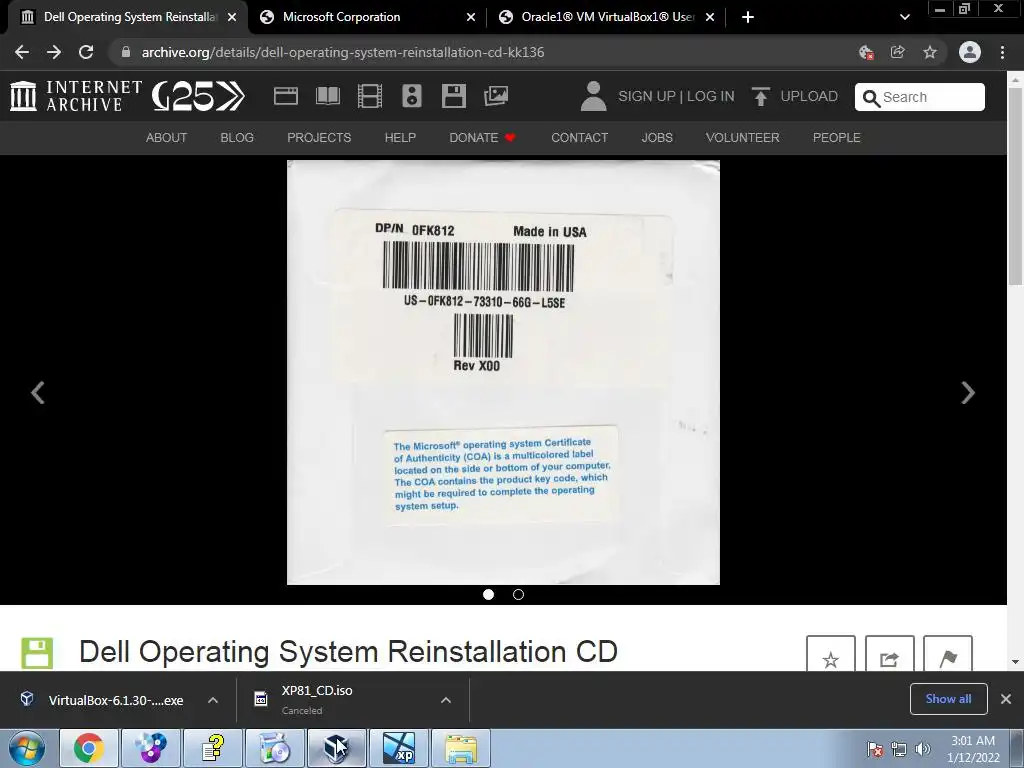Open the Audio speaker icon
The height and width of the screenshot is (768, 1024).
point(411,96)
